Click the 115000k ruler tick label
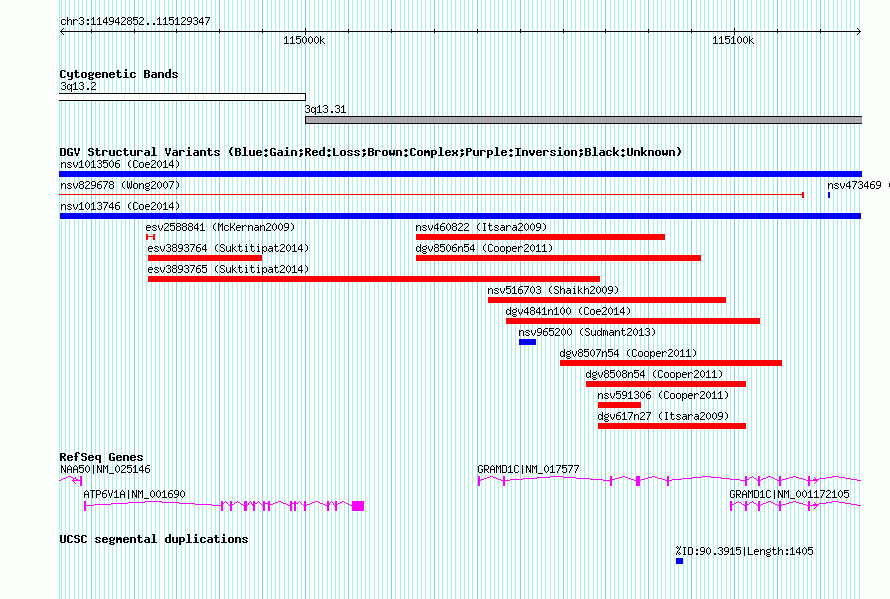Screen dimensions: 890x599 pyautogui.click(x=304, y=40)
